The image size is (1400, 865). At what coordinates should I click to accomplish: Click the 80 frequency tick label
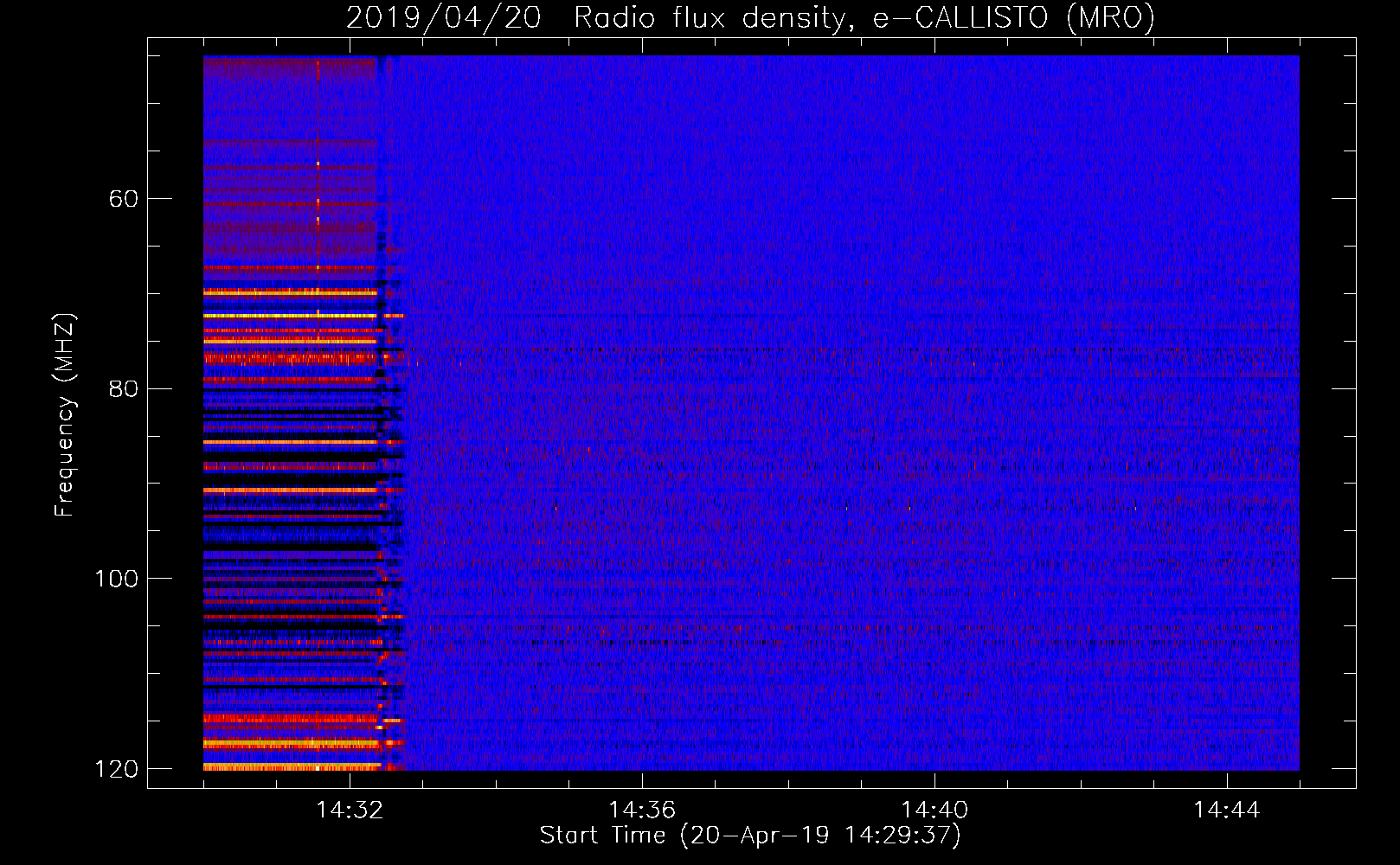coord(123,388)
